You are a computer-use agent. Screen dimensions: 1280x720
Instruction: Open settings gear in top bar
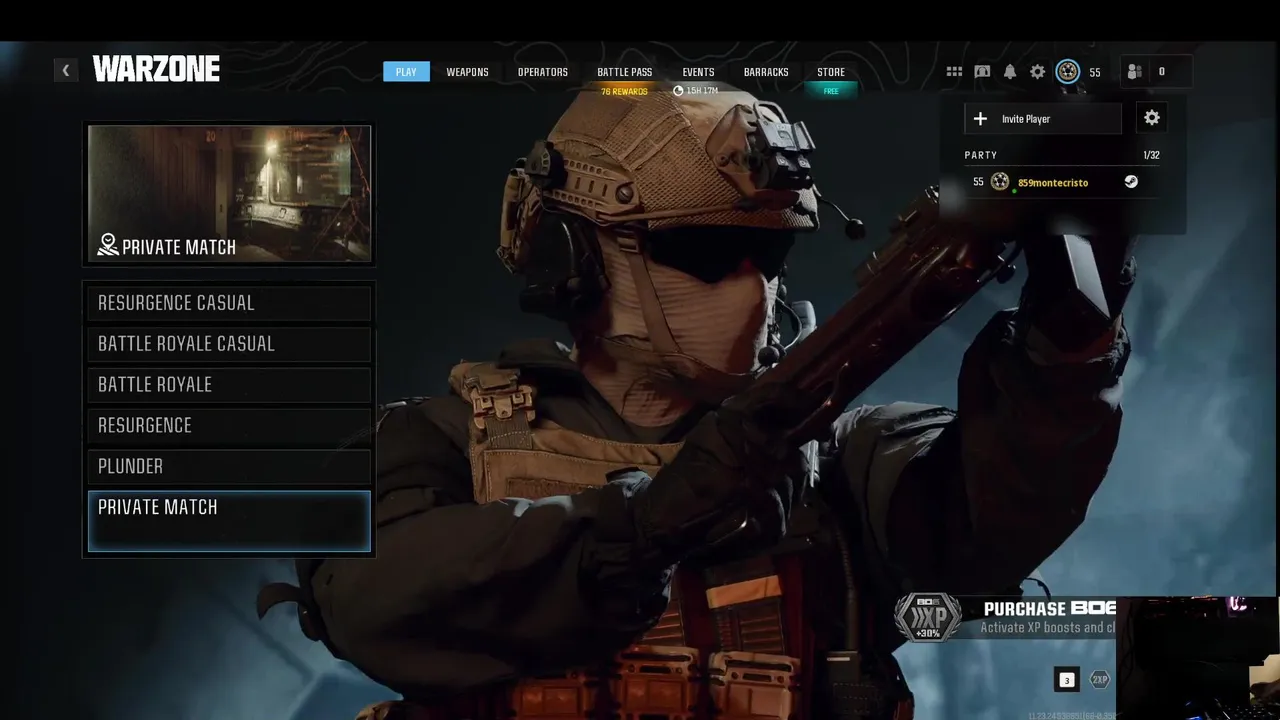click(1038, 72)
